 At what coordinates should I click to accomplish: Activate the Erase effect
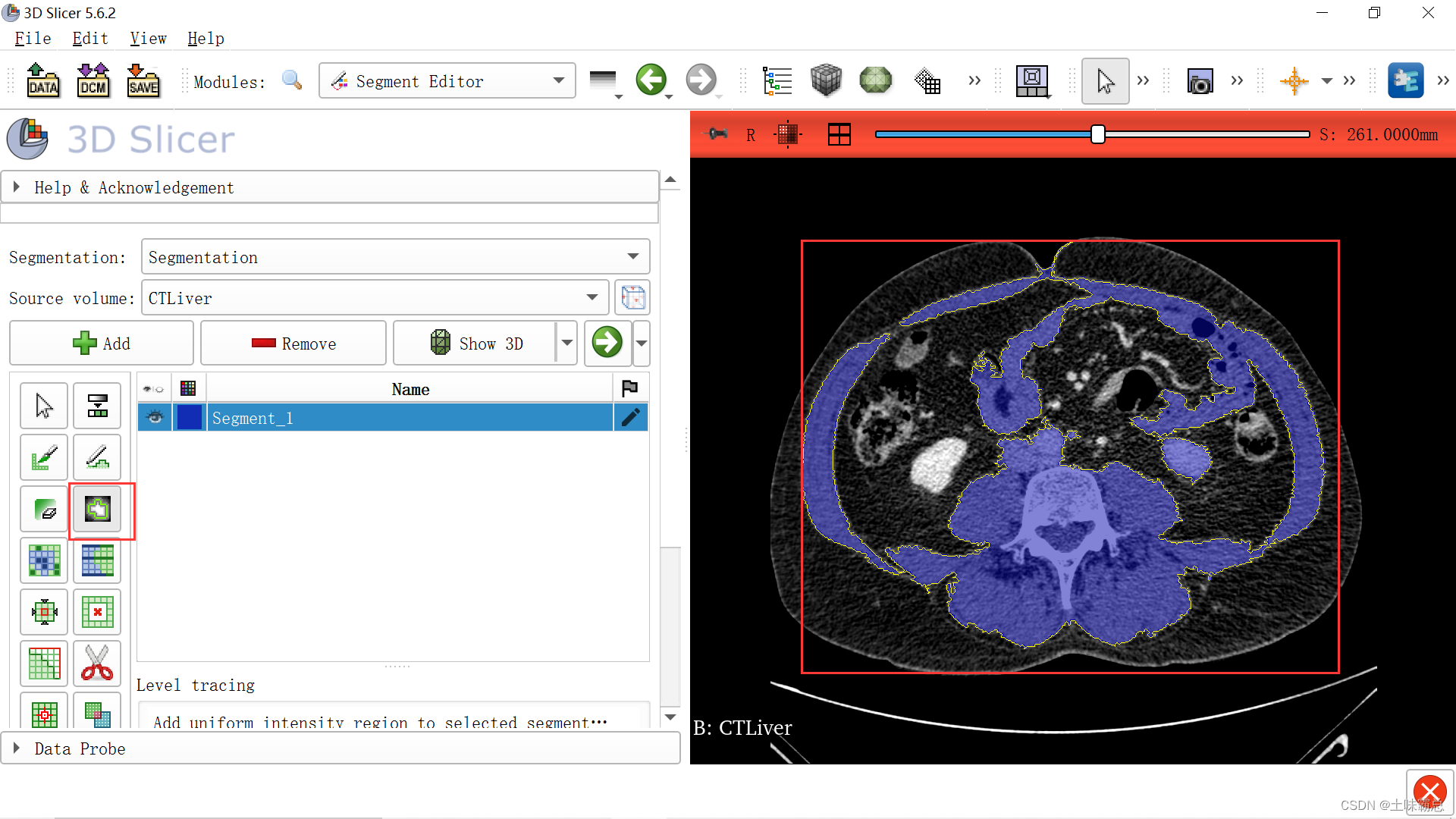click(43, 510)
